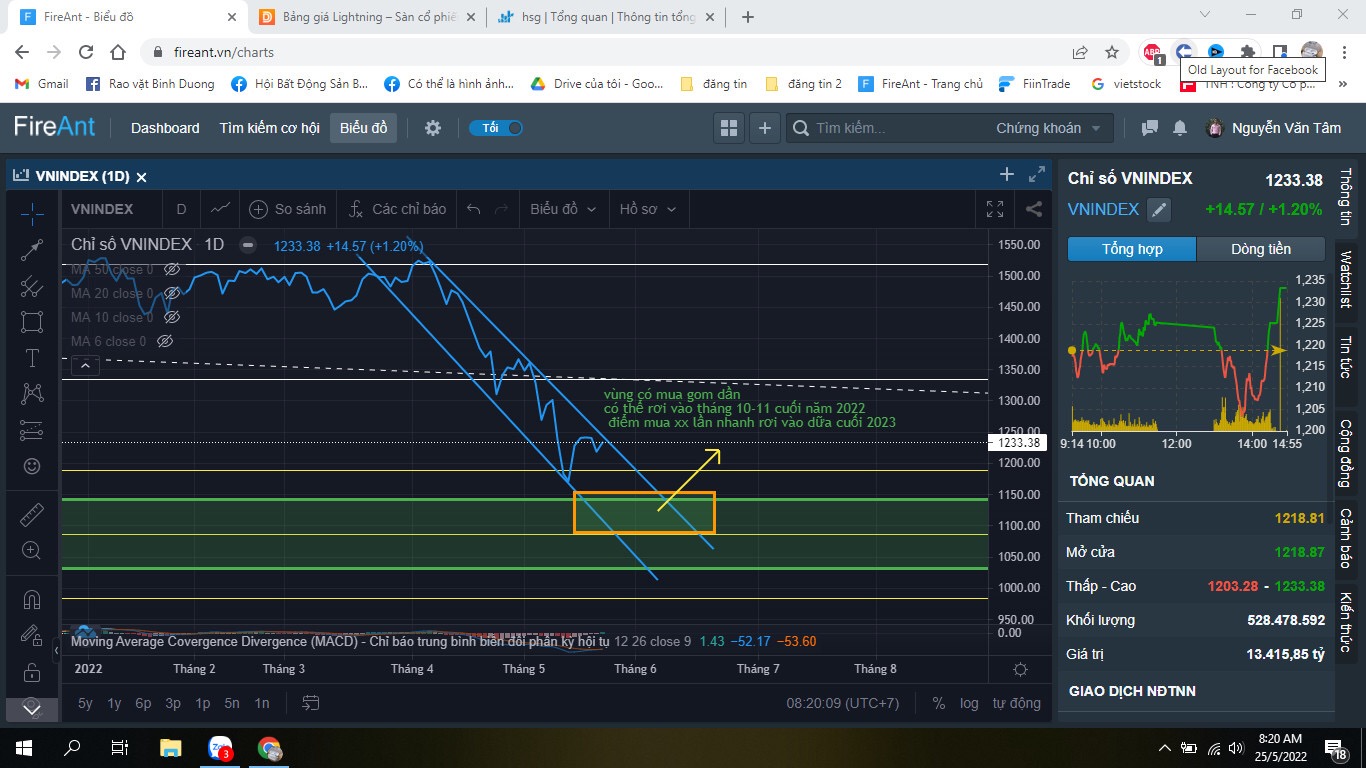Show the MA 50 indicator via eye icon

(x=172, y=269)
